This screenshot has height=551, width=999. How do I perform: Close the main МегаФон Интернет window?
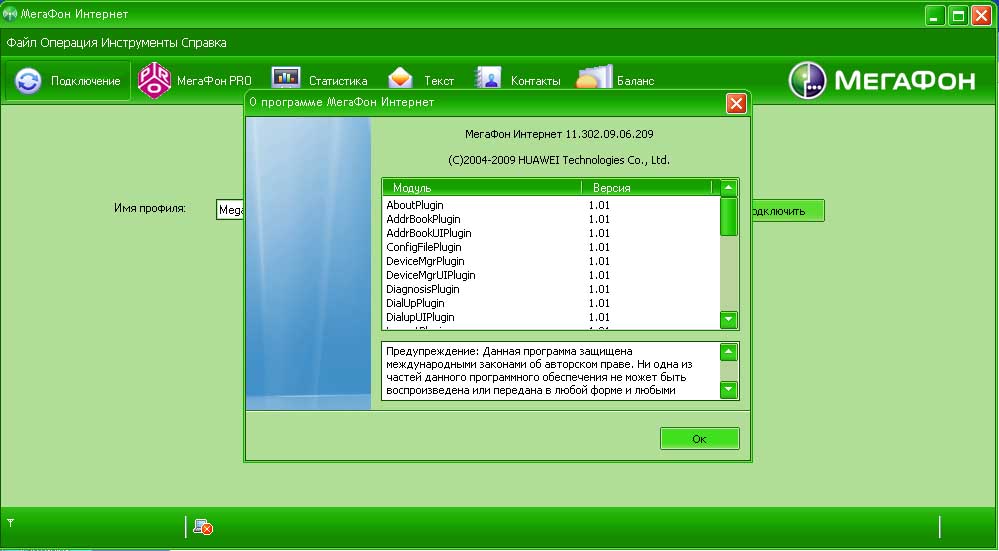tap(981, 15)
